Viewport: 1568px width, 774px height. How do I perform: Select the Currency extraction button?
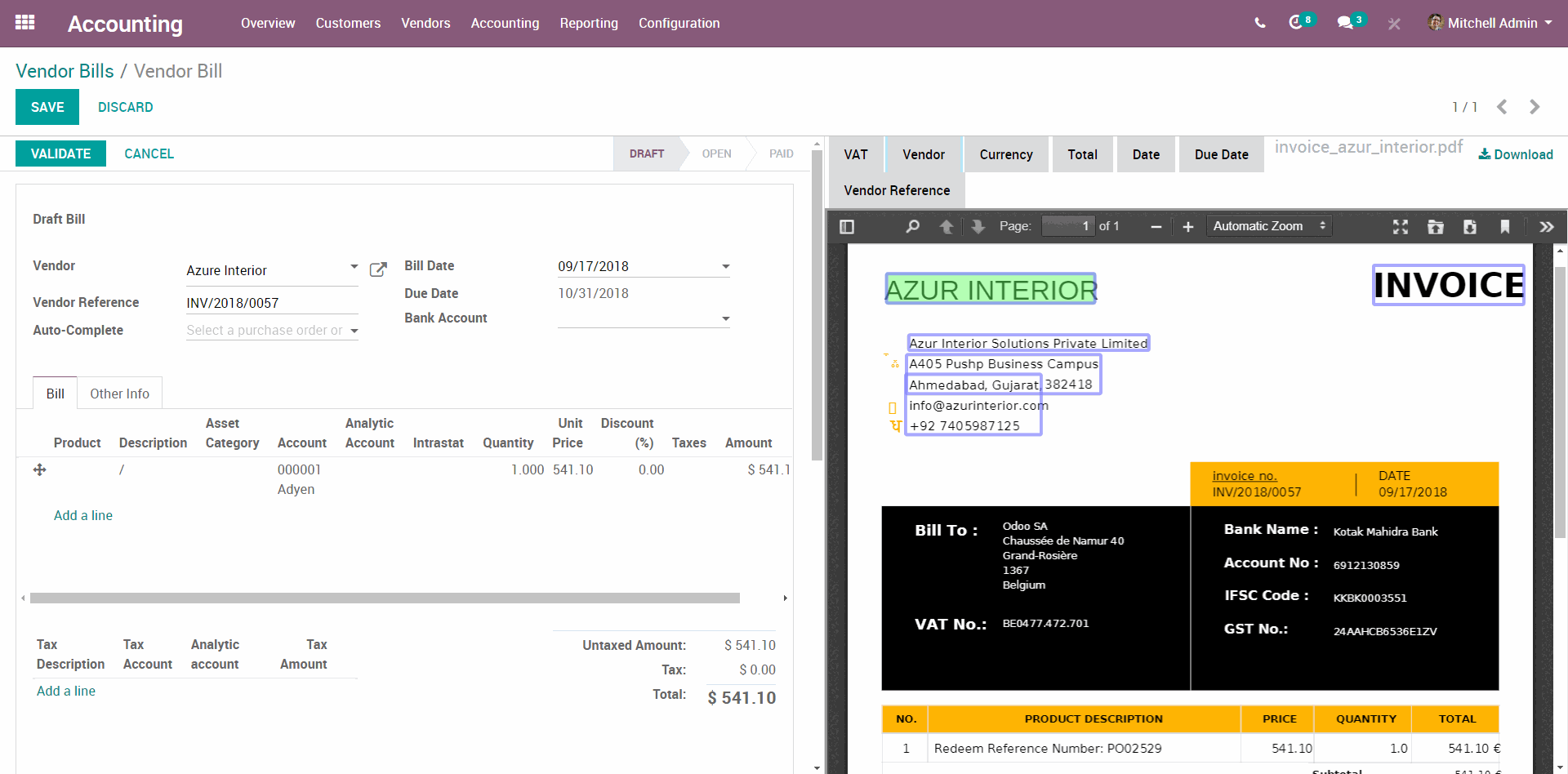1006,154
